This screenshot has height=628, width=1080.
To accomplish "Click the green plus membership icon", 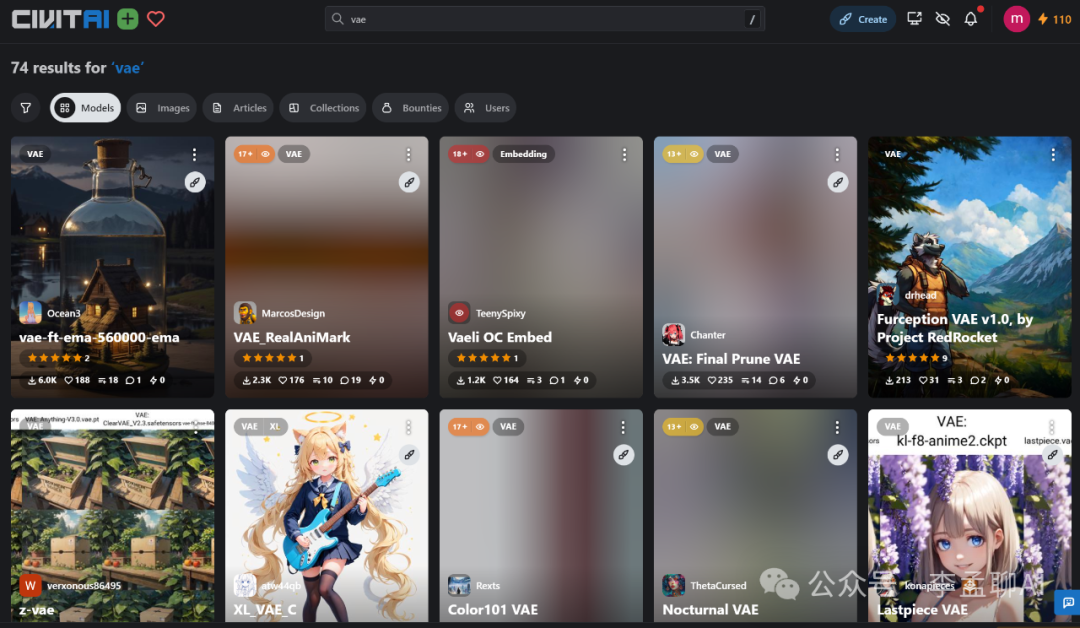I will (x=127, y=19).
